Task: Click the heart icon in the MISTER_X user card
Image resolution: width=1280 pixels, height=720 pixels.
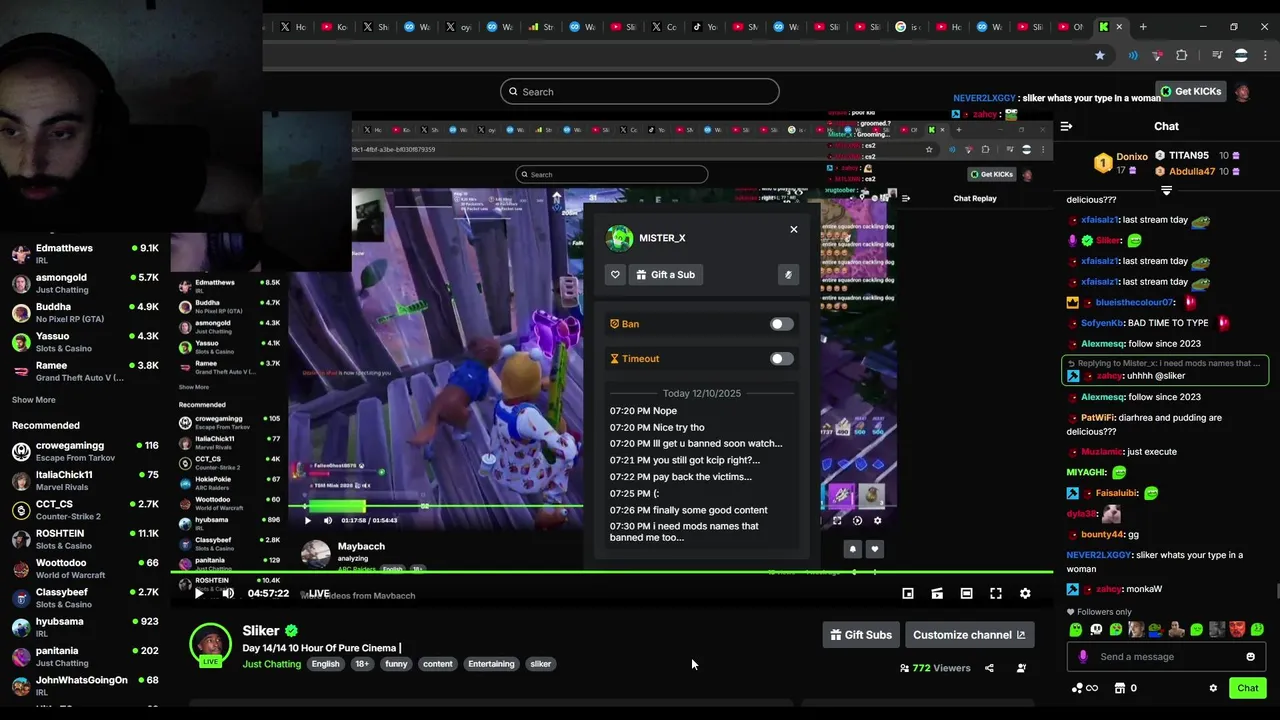Action: [615, 275]
